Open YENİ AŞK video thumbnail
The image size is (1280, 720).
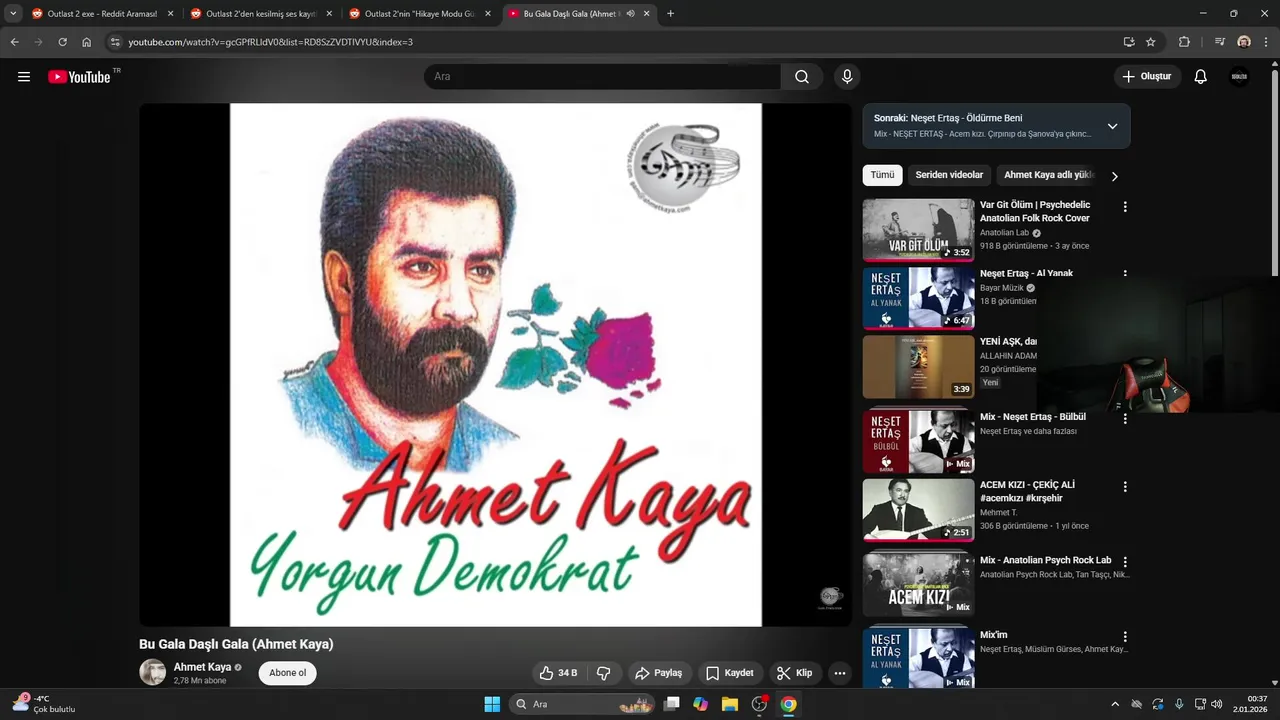(x=918, y=367)
